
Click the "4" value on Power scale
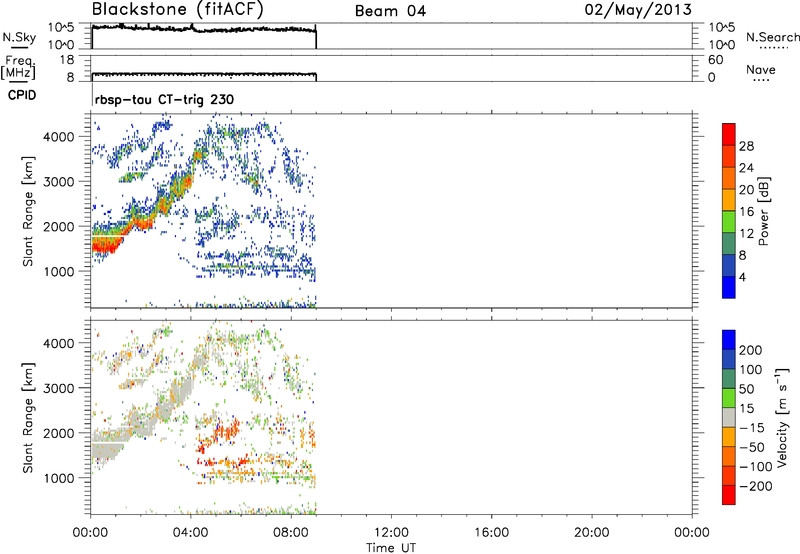(x=742, y=277)
